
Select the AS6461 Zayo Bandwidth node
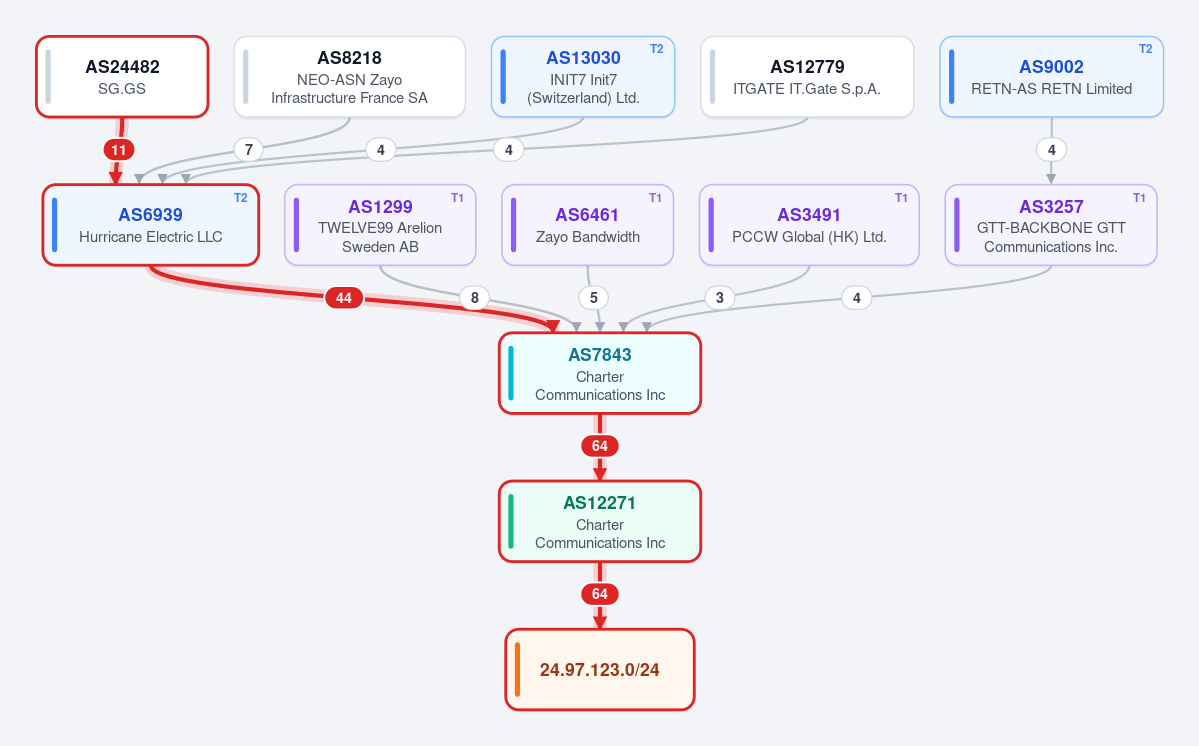point(587,225)
